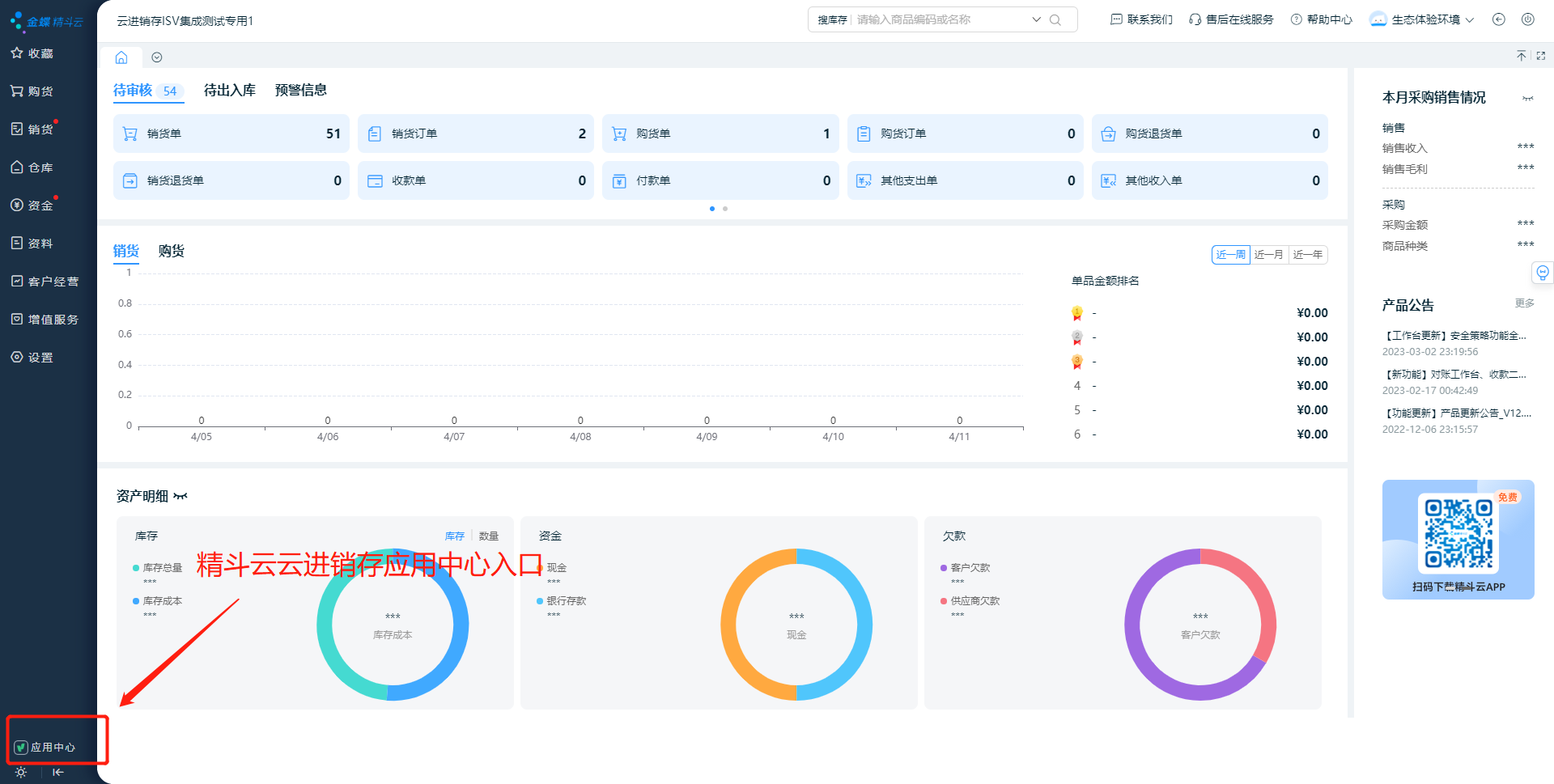This screenshot has width=1554, height=784.
Task: Open pending 销货订单 card
Action: (476, 133)
